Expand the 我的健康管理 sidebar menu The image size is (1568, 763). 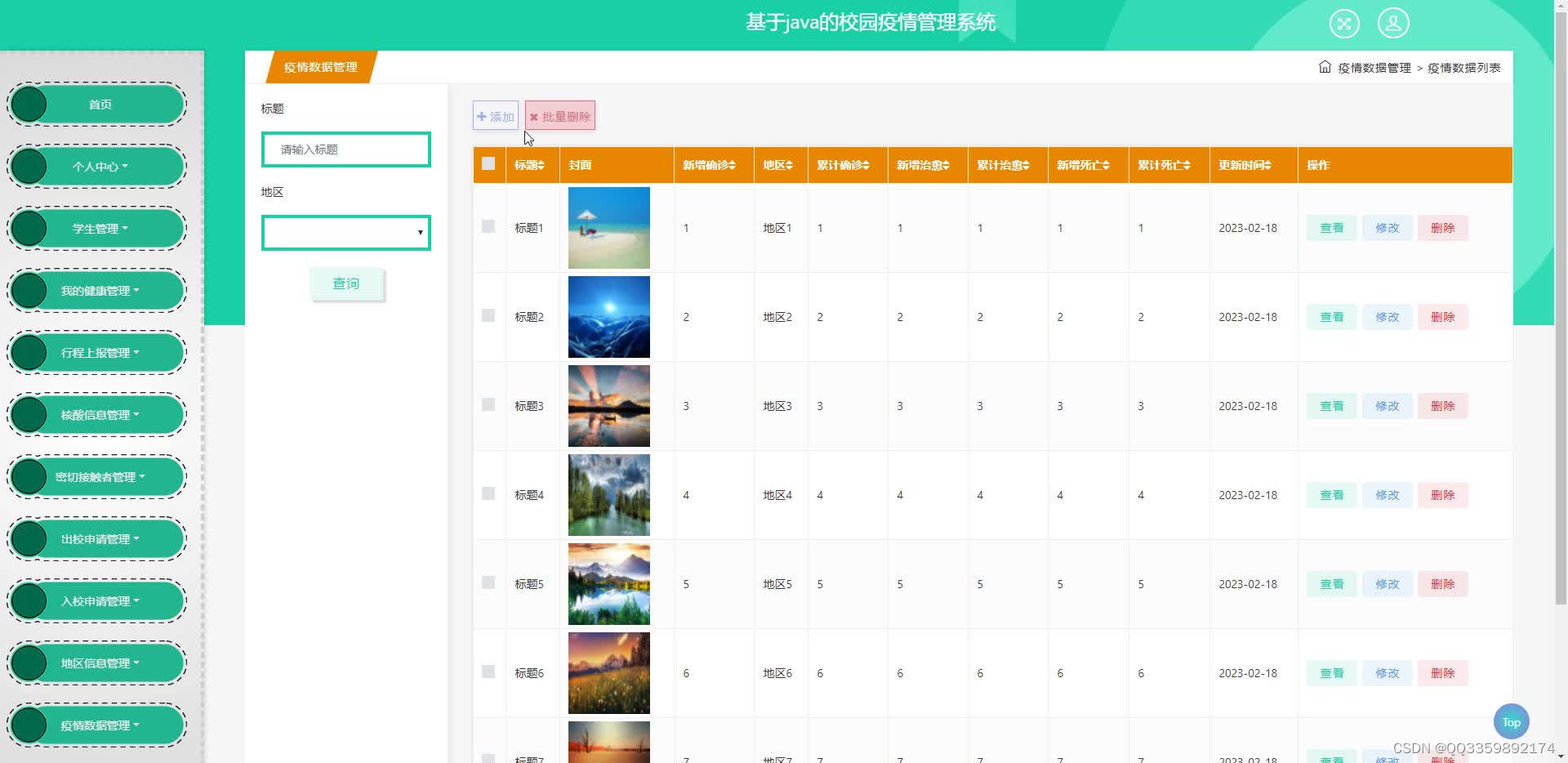pyautogui.click(x=97, y=291)
